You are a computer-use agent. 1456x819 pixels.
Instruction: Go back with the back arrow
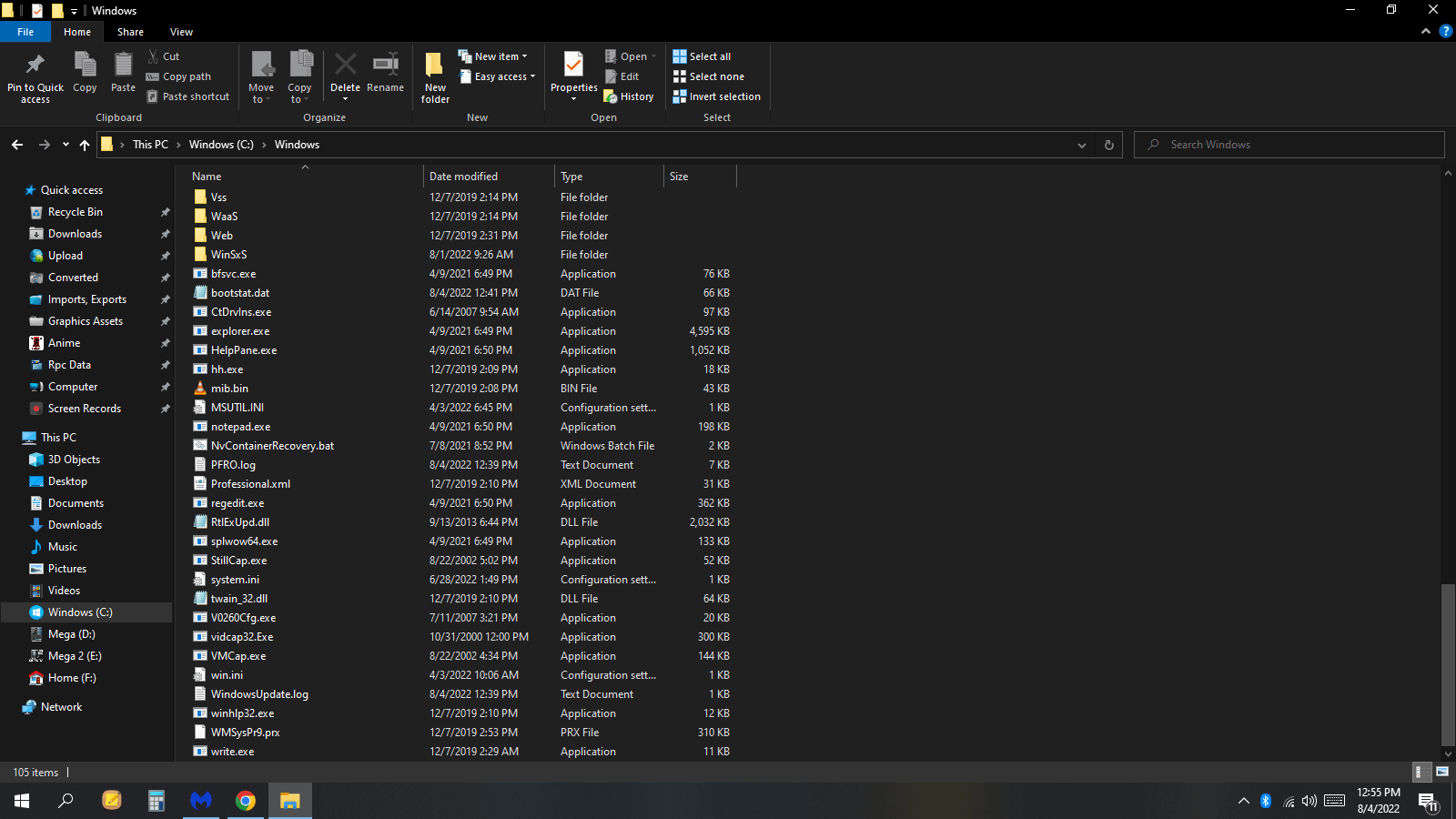pyautogui.click(x=17, y=145)
